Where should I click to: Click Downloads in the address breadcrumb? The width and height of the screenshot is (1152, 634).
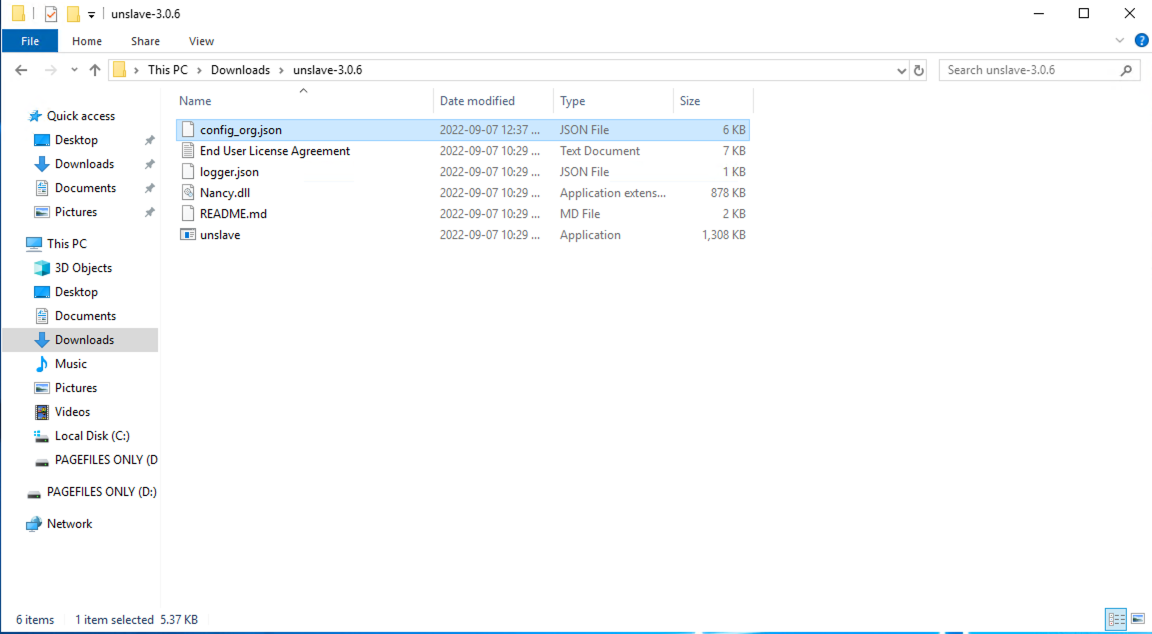click(x=240, y=71)
